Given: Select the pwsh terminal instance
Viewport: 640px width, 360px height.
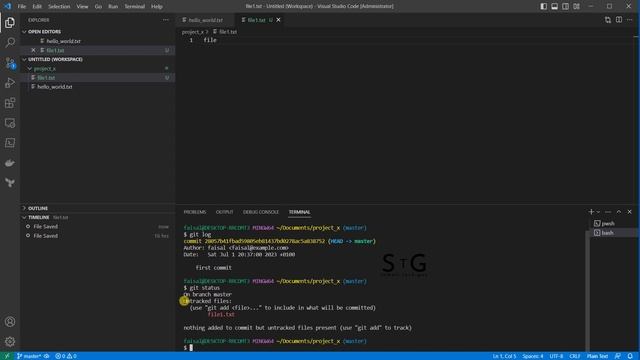Looking at the screenshot, I should (x=608, y=223).
